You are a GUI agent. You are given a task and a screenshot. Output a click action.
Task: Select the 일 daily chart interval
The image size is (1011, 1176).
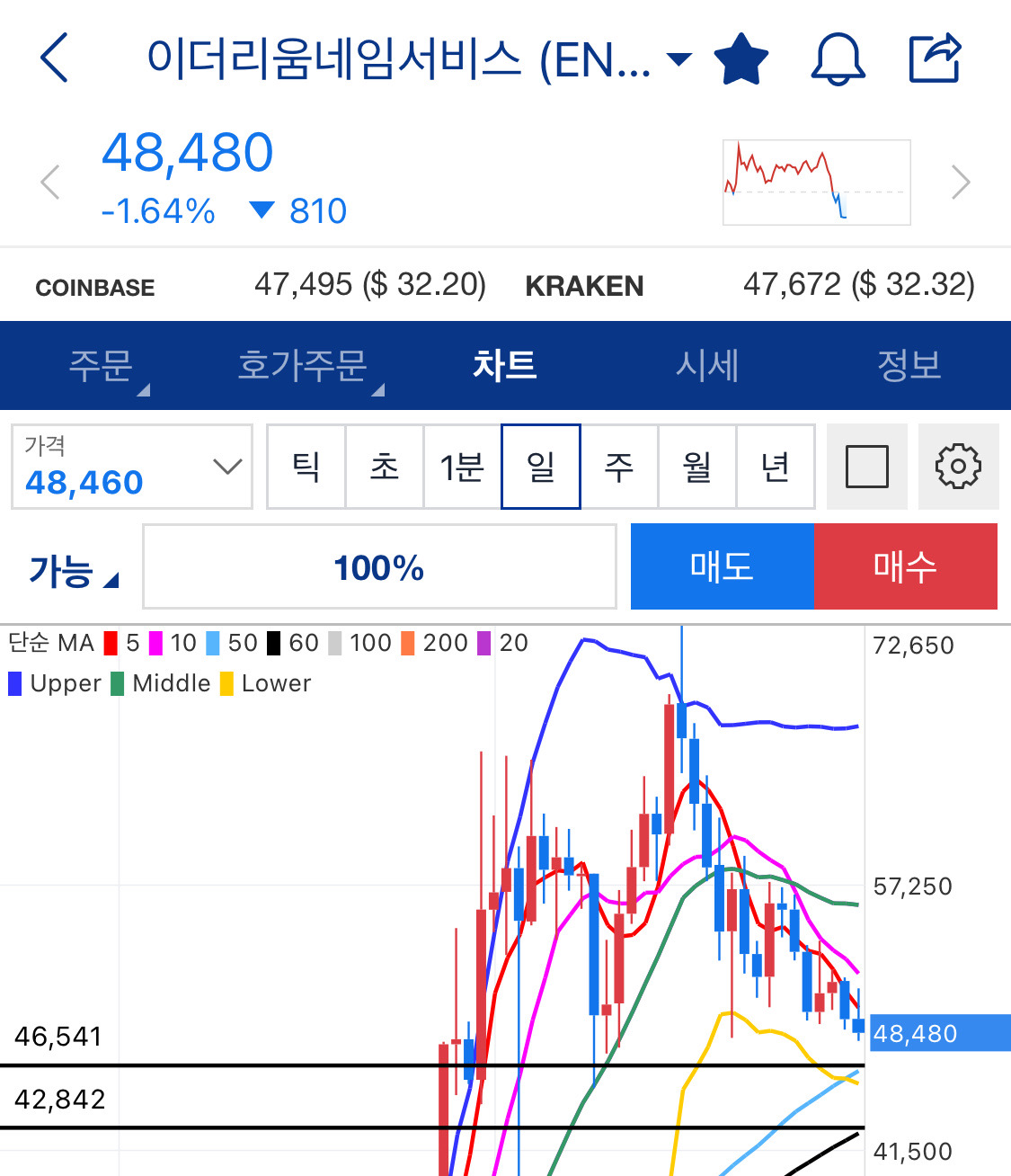tap(540, 467)
